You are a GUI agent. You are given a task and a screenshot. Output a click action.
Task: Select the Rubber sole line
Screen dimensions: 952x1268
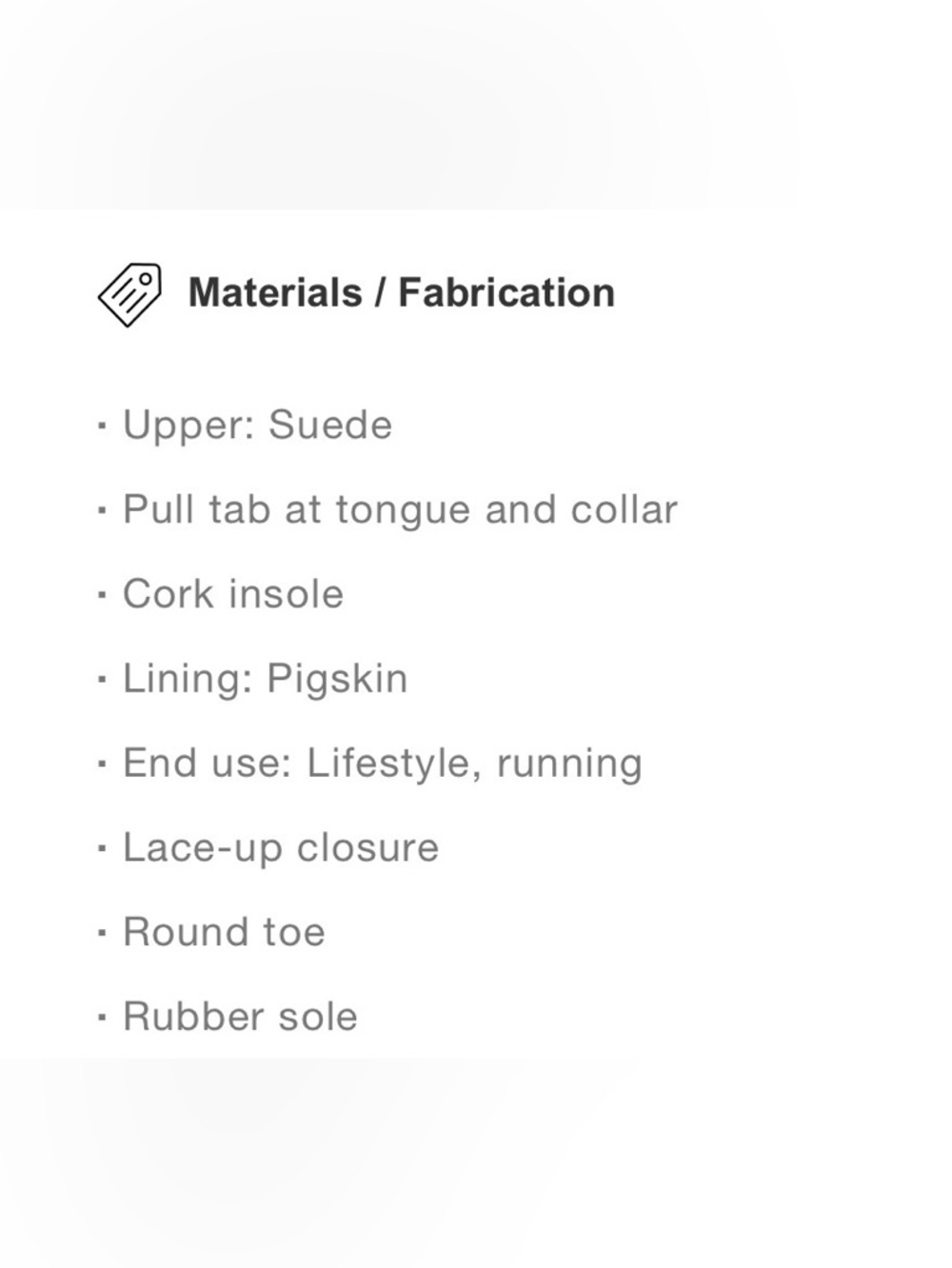(x=240, y=1017)
